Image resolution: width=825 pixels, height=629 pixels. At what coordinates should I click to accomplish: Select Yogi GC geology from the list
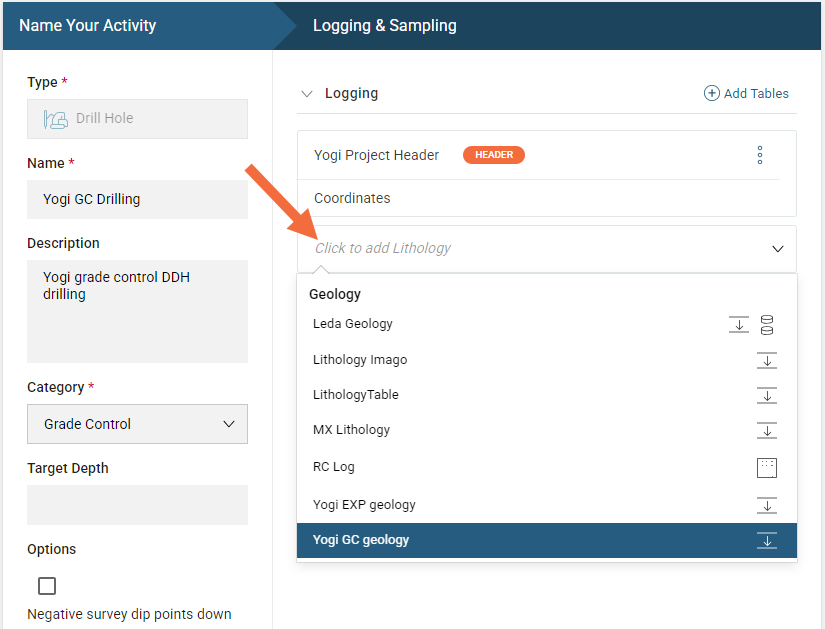(361, 540)
